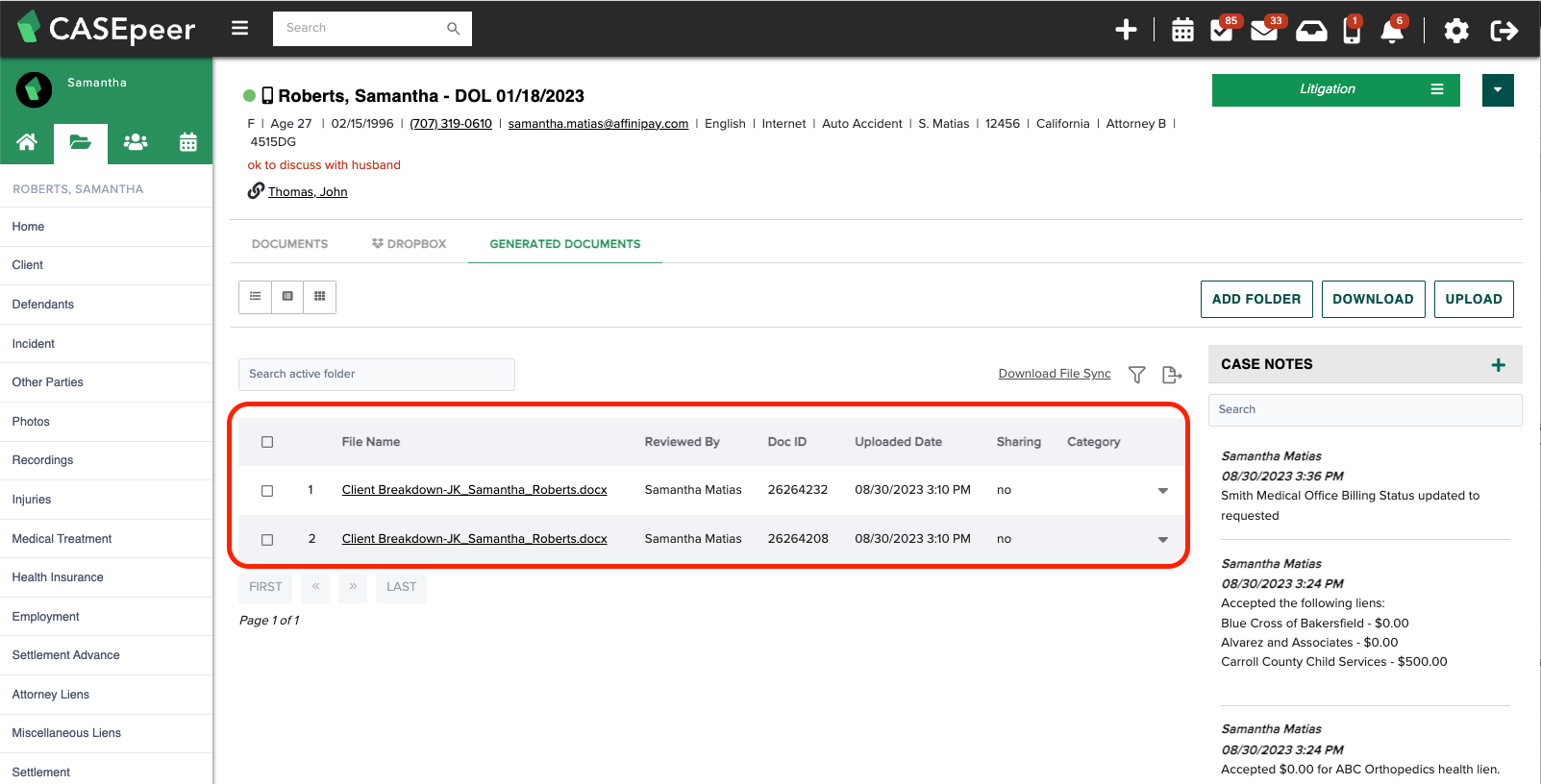Select the open folder icon tab in sidebar
1541x784 pixels.
(x=81, y=142)
